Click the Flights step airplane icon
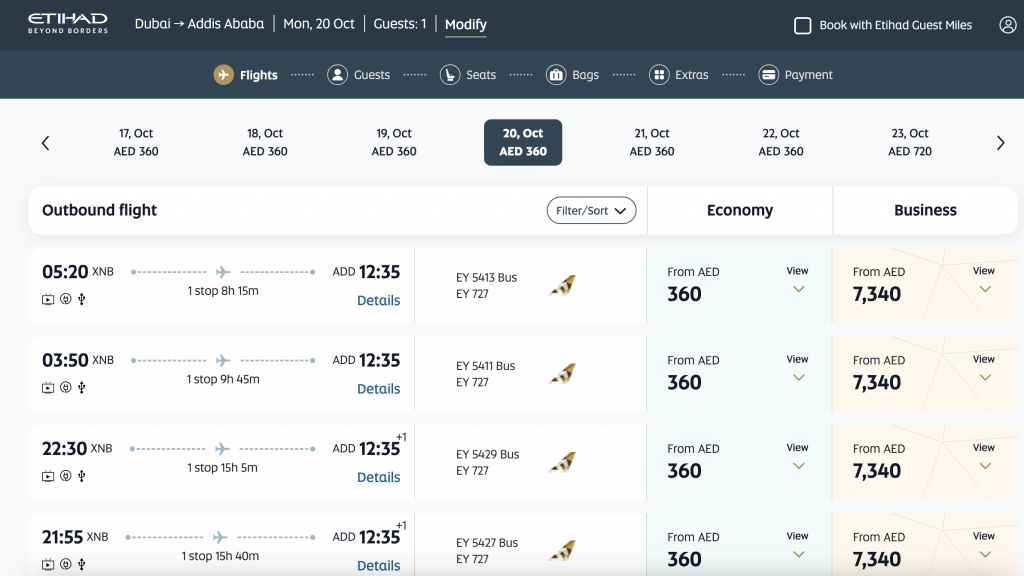1024x576 pixels. [224, 75]
